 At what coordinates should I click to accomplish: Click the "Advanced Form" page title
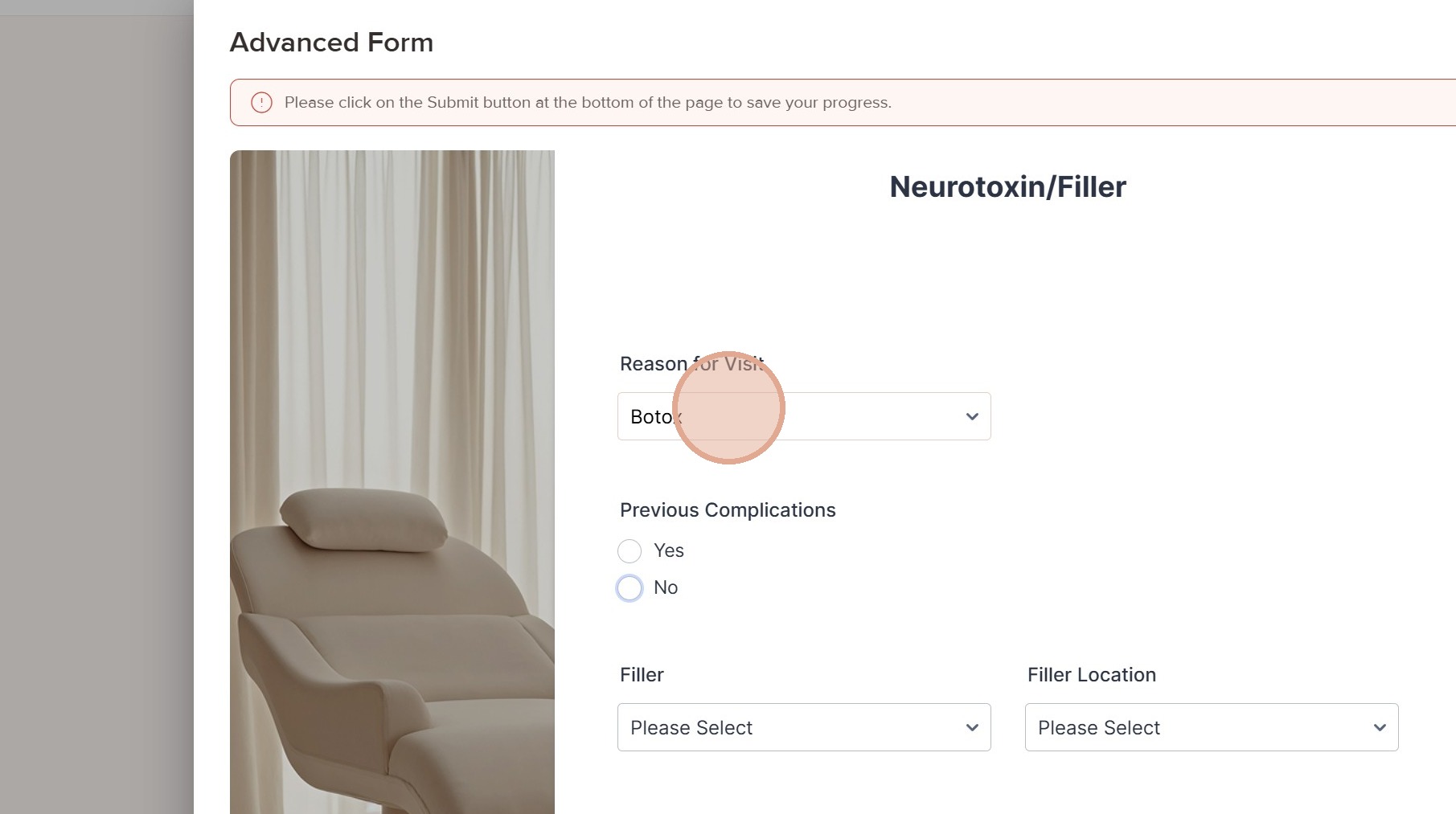click(331, 43)
